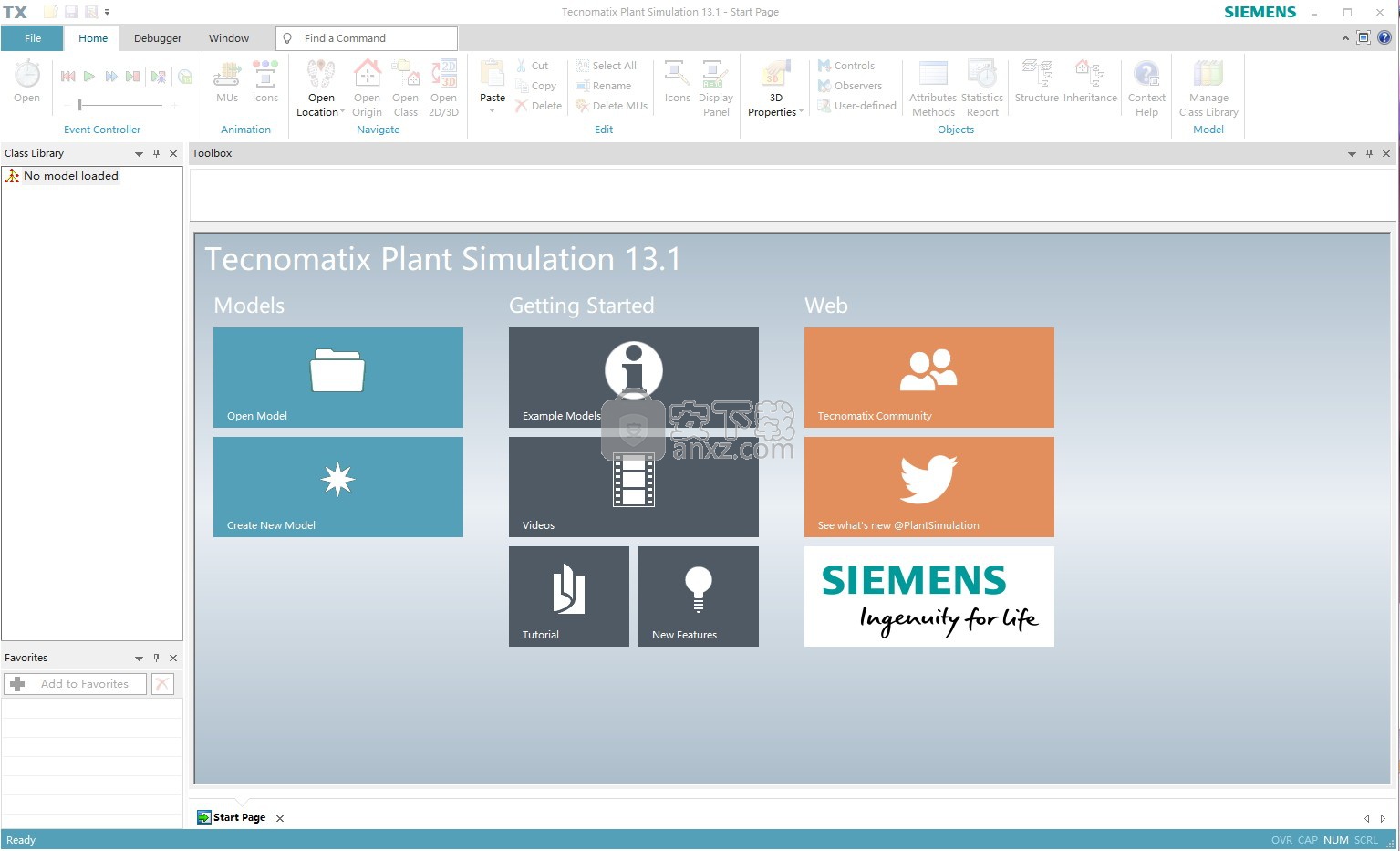Click the Structure icon
1400x851 pixels.
click(x=1037, y=82)
